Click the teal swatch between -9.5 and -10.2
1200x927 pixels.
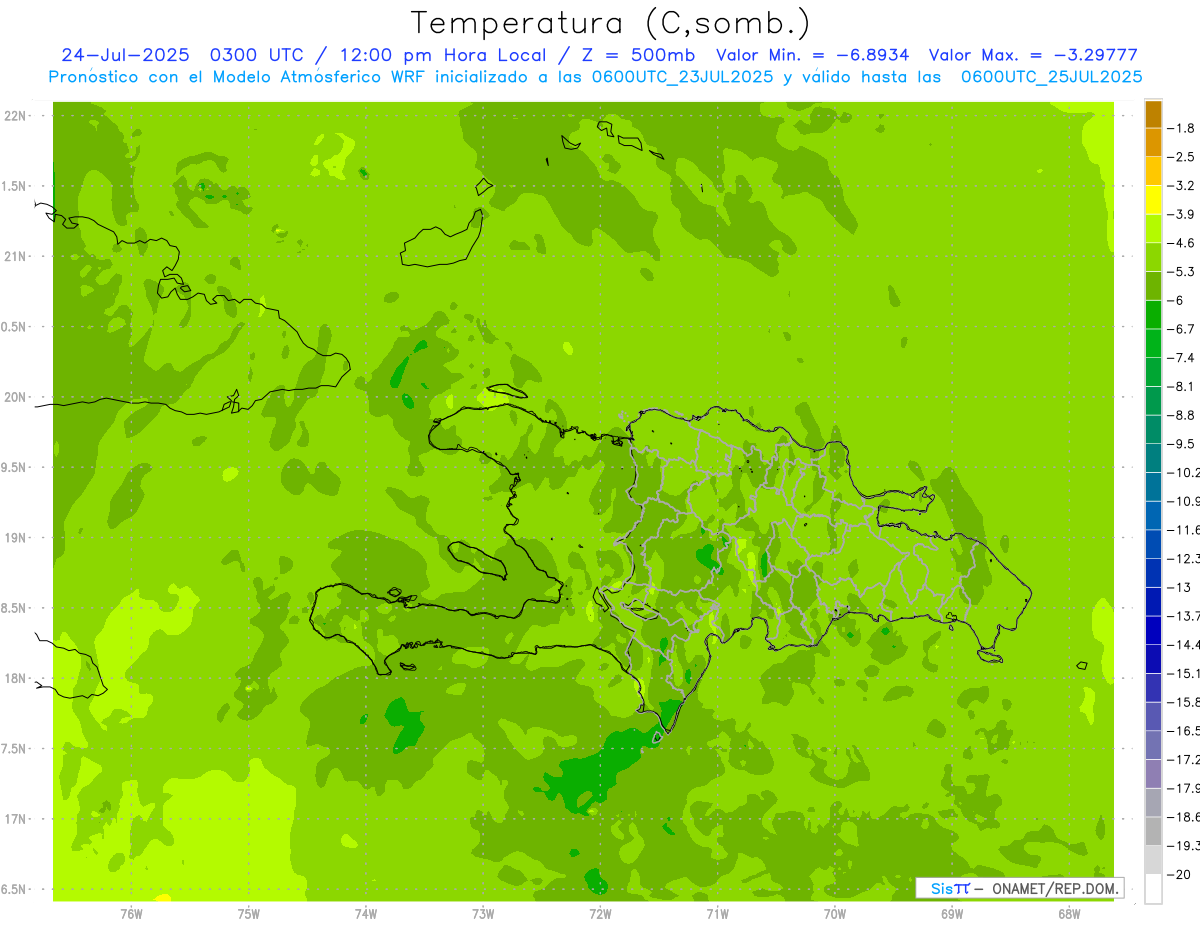1153,458
